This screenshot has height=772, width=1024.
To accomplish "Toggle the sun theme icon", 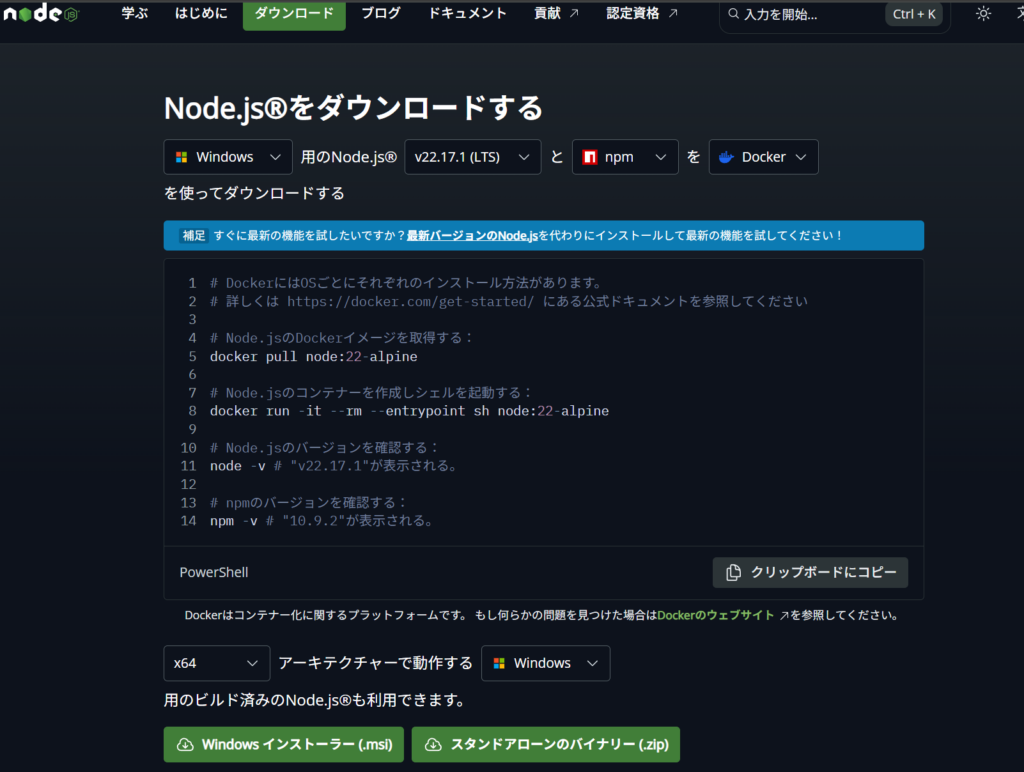I will tap(983, 14).
